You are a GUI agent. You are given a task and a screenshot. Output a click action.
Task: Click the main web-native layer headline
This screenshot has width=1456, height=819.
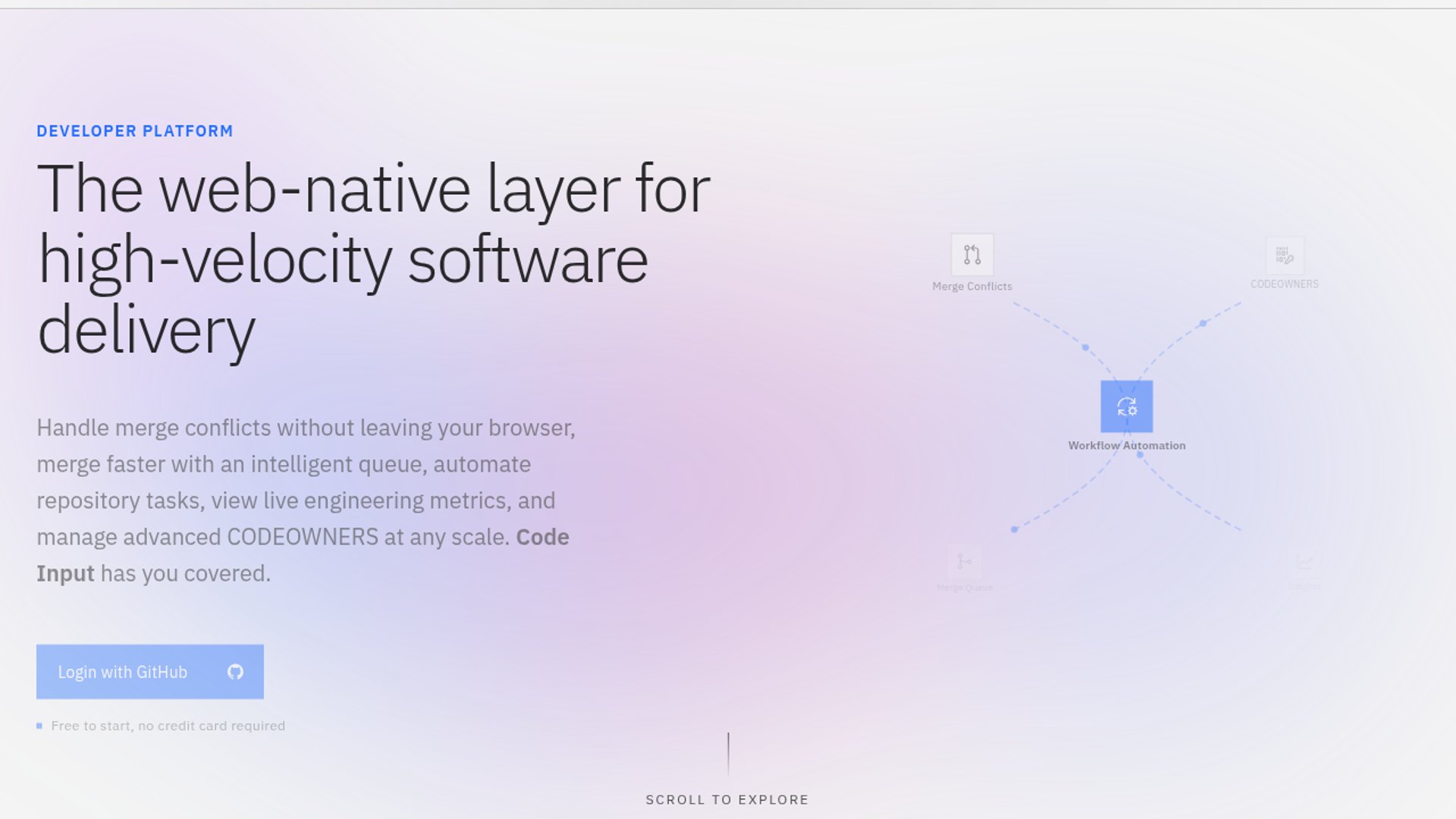[373, 259]
